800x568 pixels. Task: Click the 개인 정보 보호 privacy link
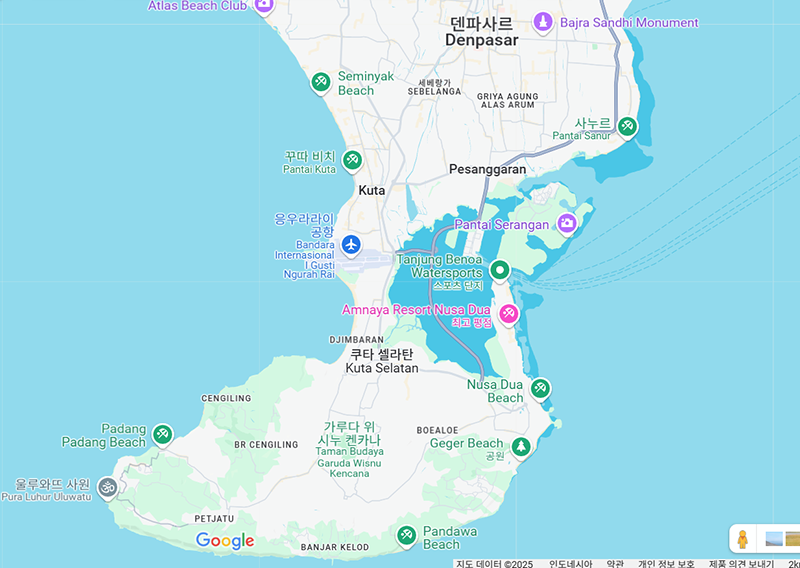tap(666, 563)
